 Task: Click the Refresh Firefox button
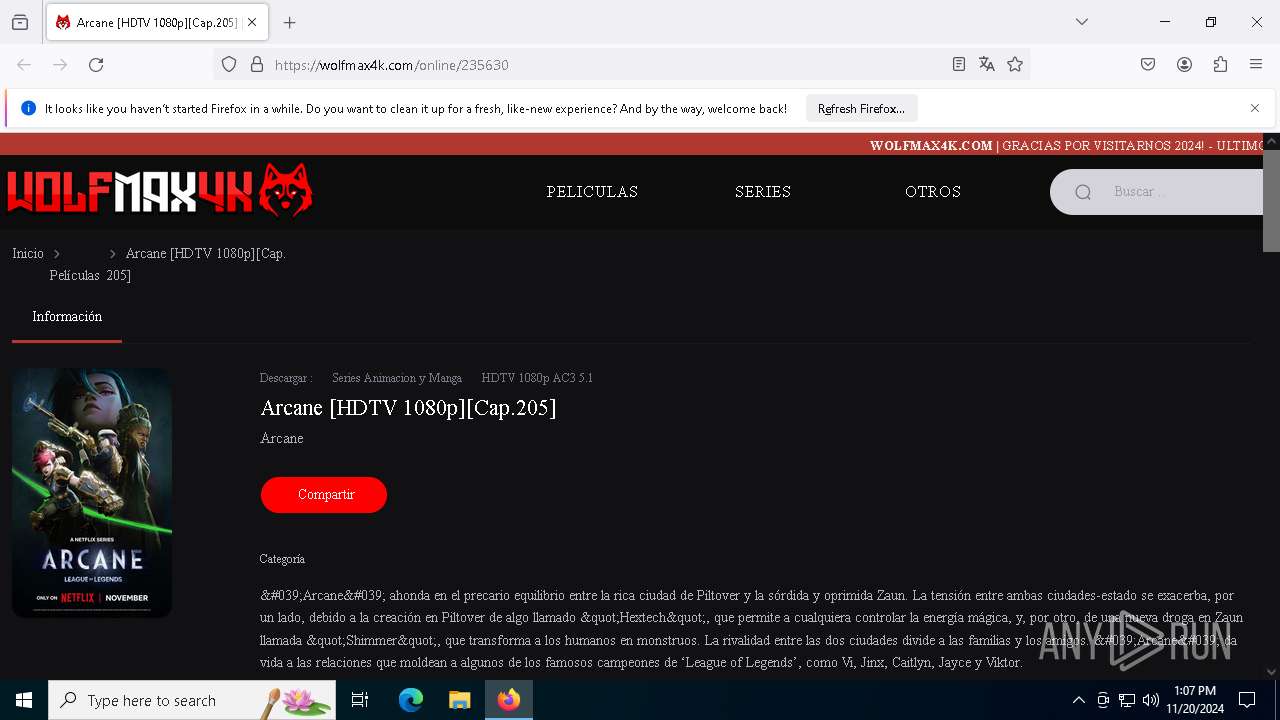point(861,108)
